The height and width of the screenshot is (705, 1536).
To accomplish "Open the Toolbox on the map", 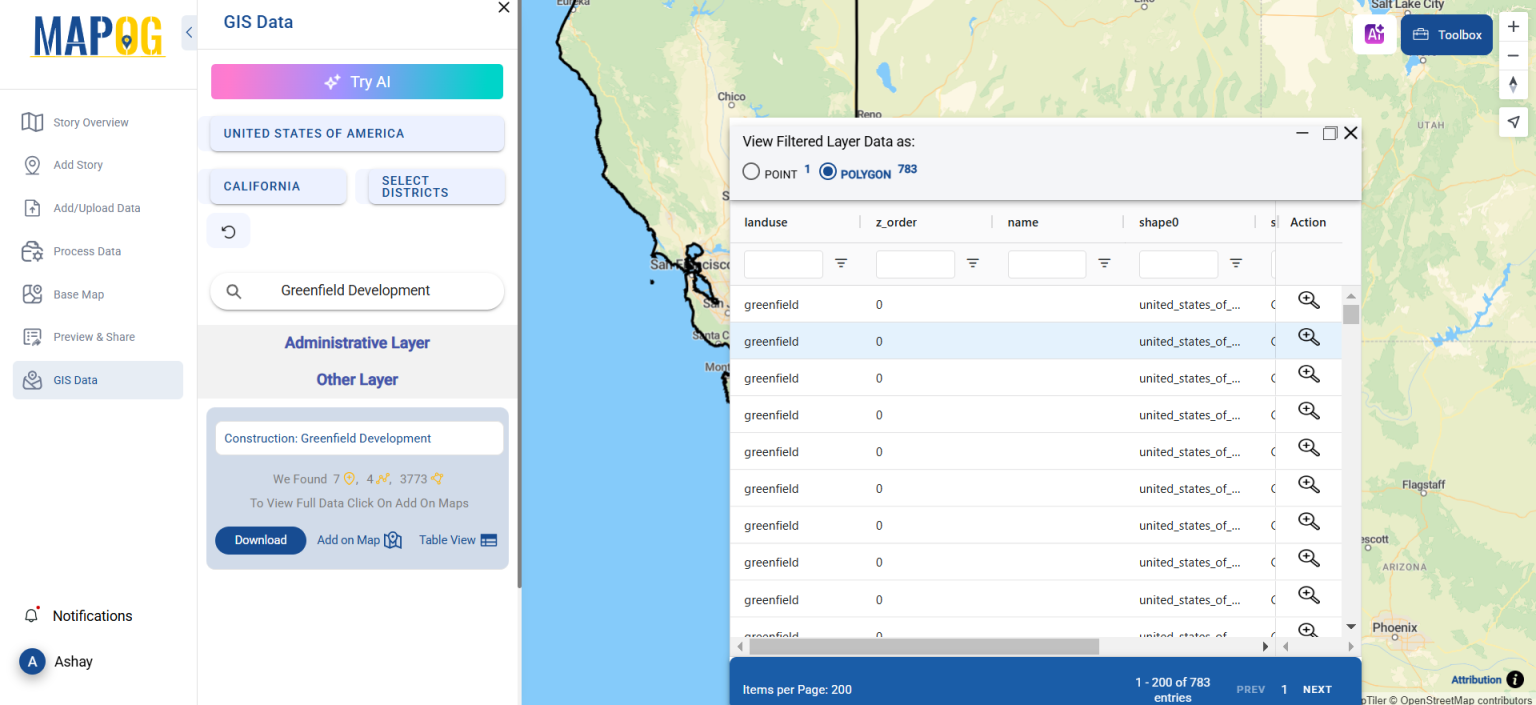I will point(1446,34).
